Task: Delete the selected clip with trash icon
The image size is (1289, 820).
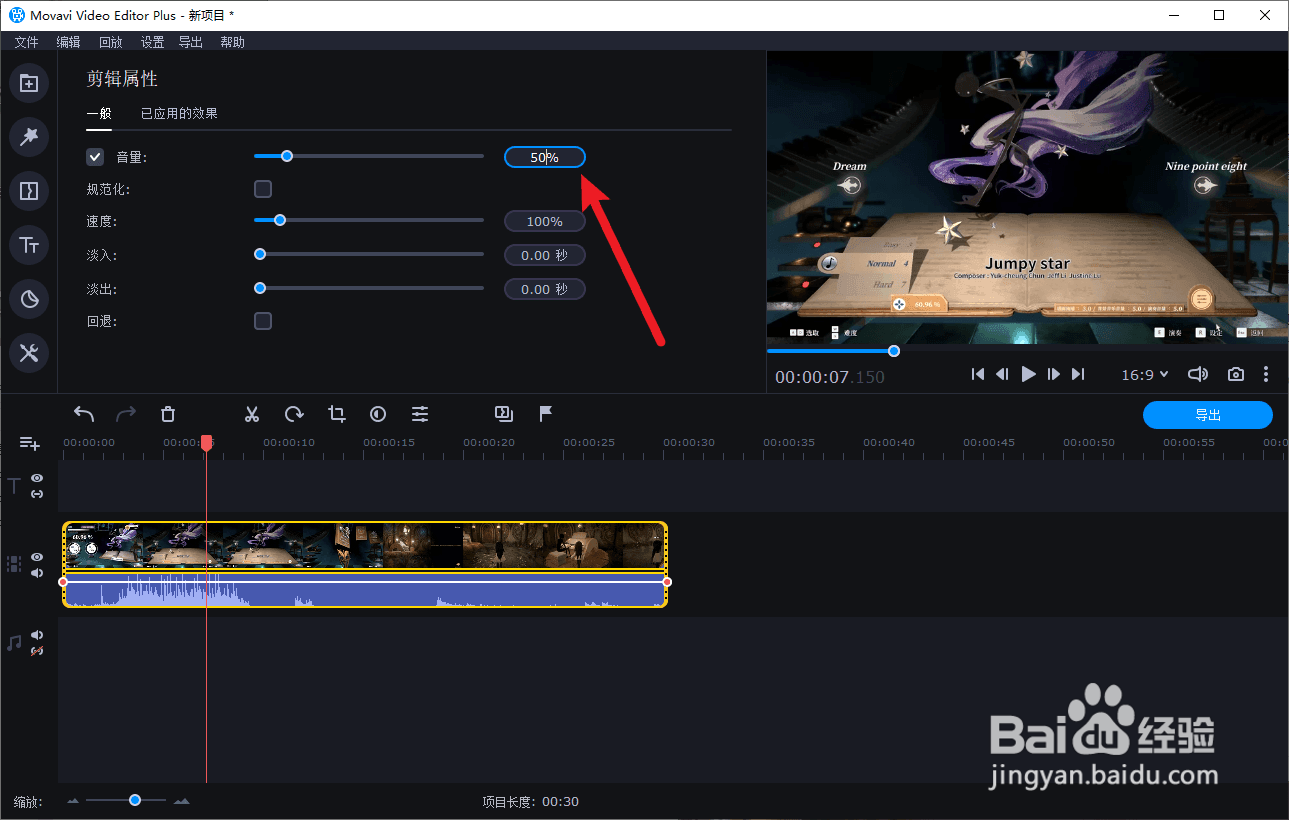Action: 168,414
